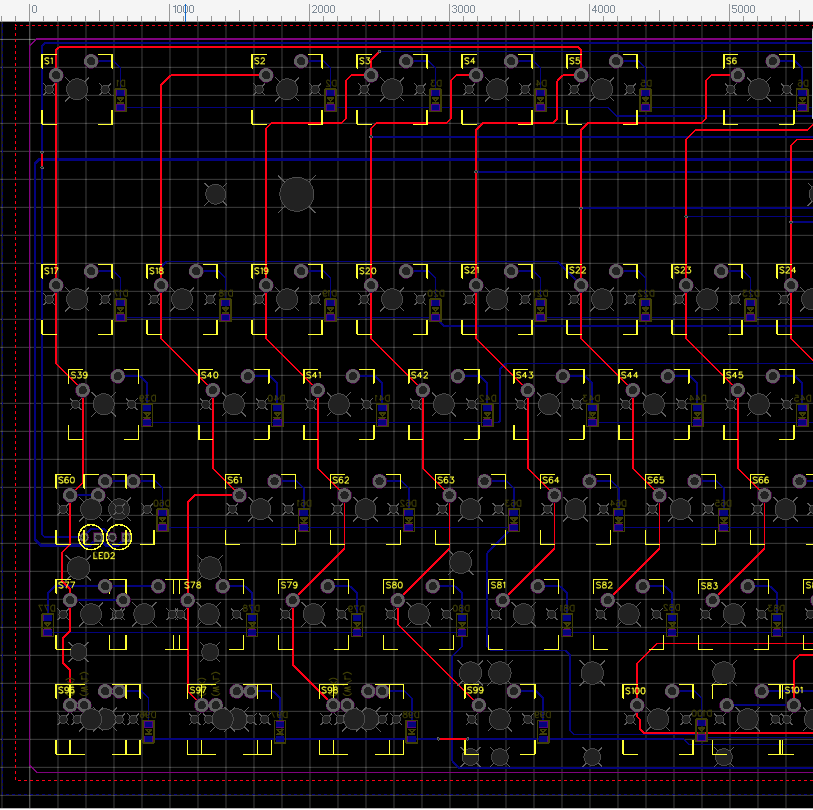813x810 pixels.
Task: Click the LED2 component circles
Action: pyautogui.click(x=102, y=537)
